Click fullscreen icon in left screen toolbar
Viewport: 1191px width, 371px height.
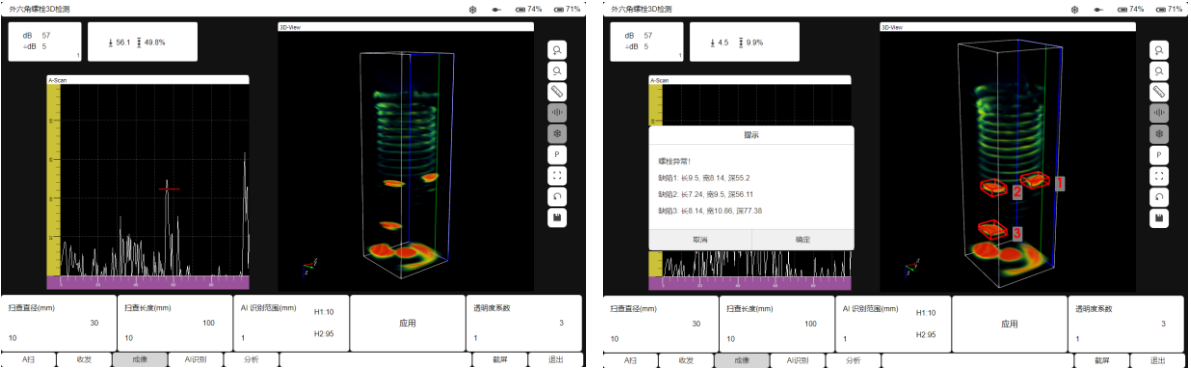click(558, 176)
